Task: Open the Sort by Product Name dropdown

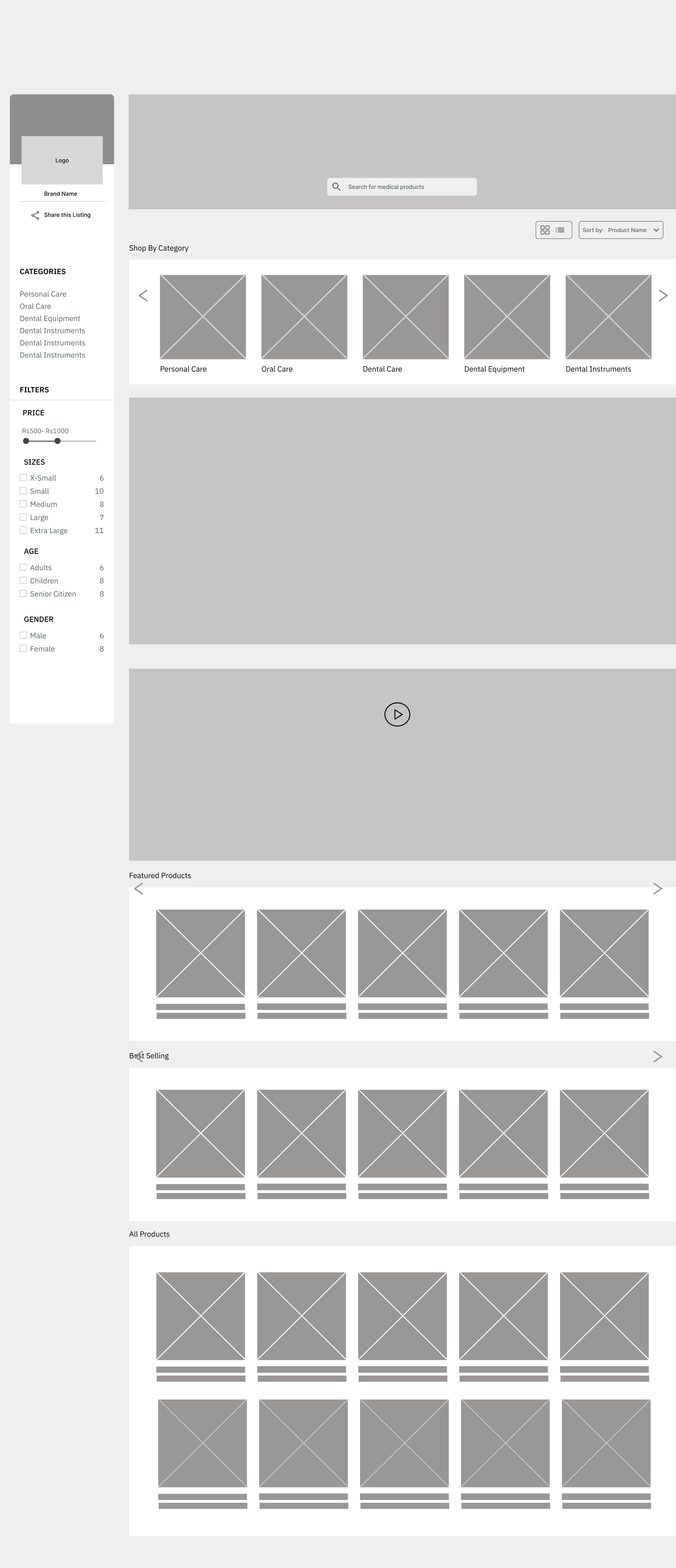Action: [621, 230]
